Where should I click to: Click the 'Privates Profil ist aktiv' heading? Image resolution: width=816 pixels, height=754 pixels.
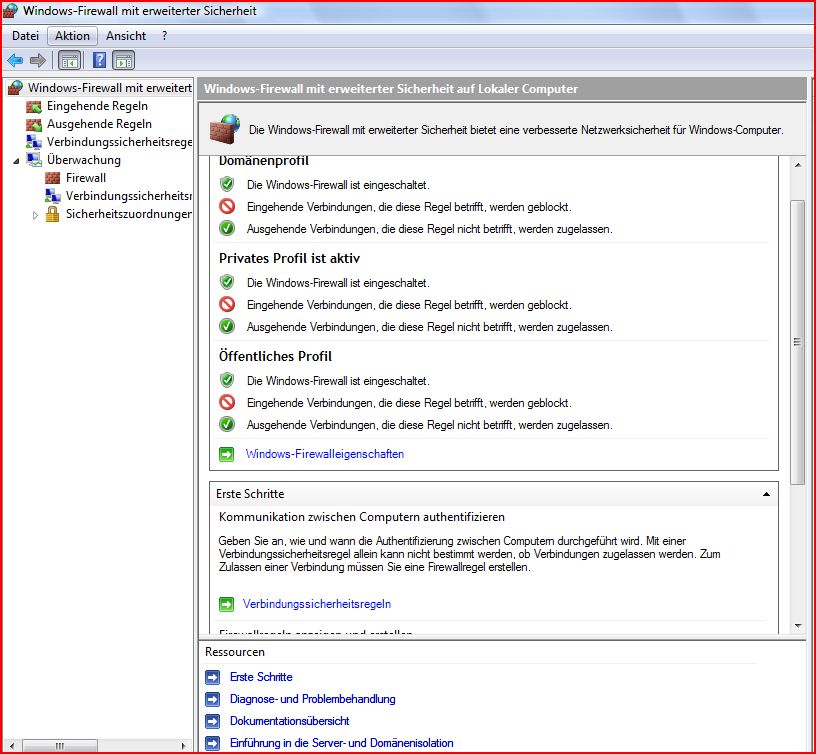pyautogui.click(x=289, y=259)
